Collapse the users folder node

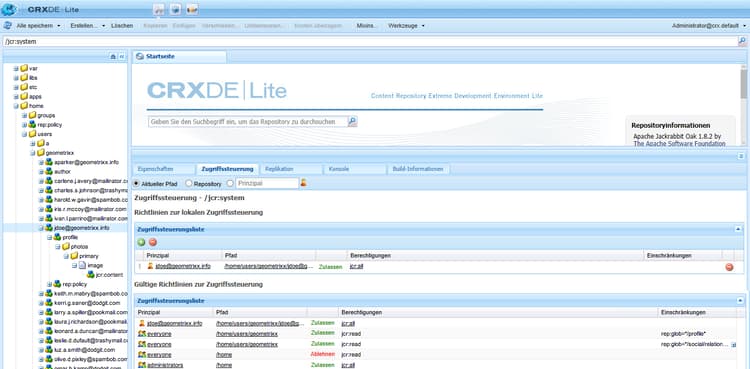24,134
